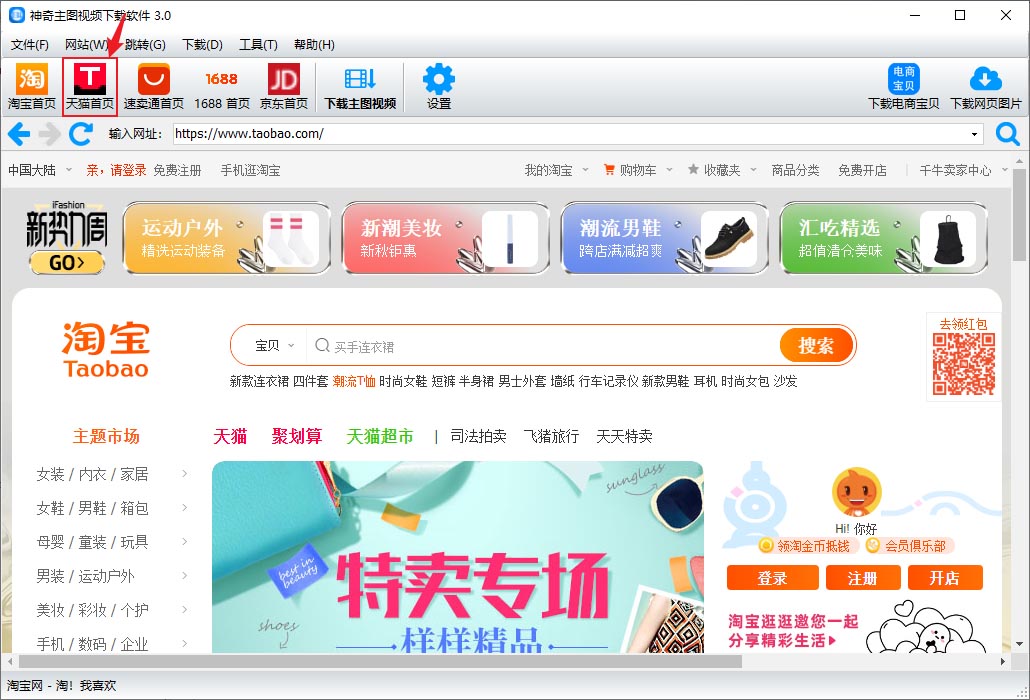Go back with the blue left arrow
1030x700 pixels.
18,134
